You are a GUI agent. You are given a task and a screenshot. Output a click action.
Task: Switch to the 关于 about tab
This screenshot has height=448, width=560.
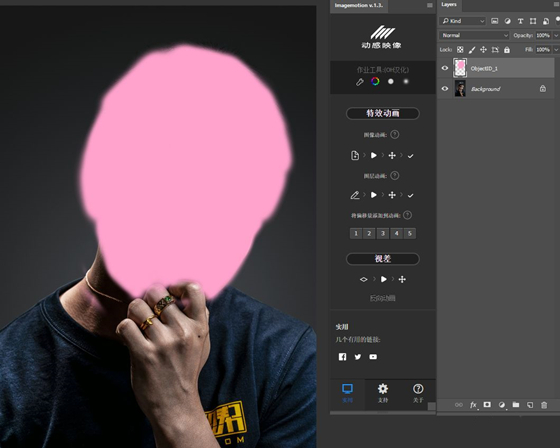click(418, 393)
